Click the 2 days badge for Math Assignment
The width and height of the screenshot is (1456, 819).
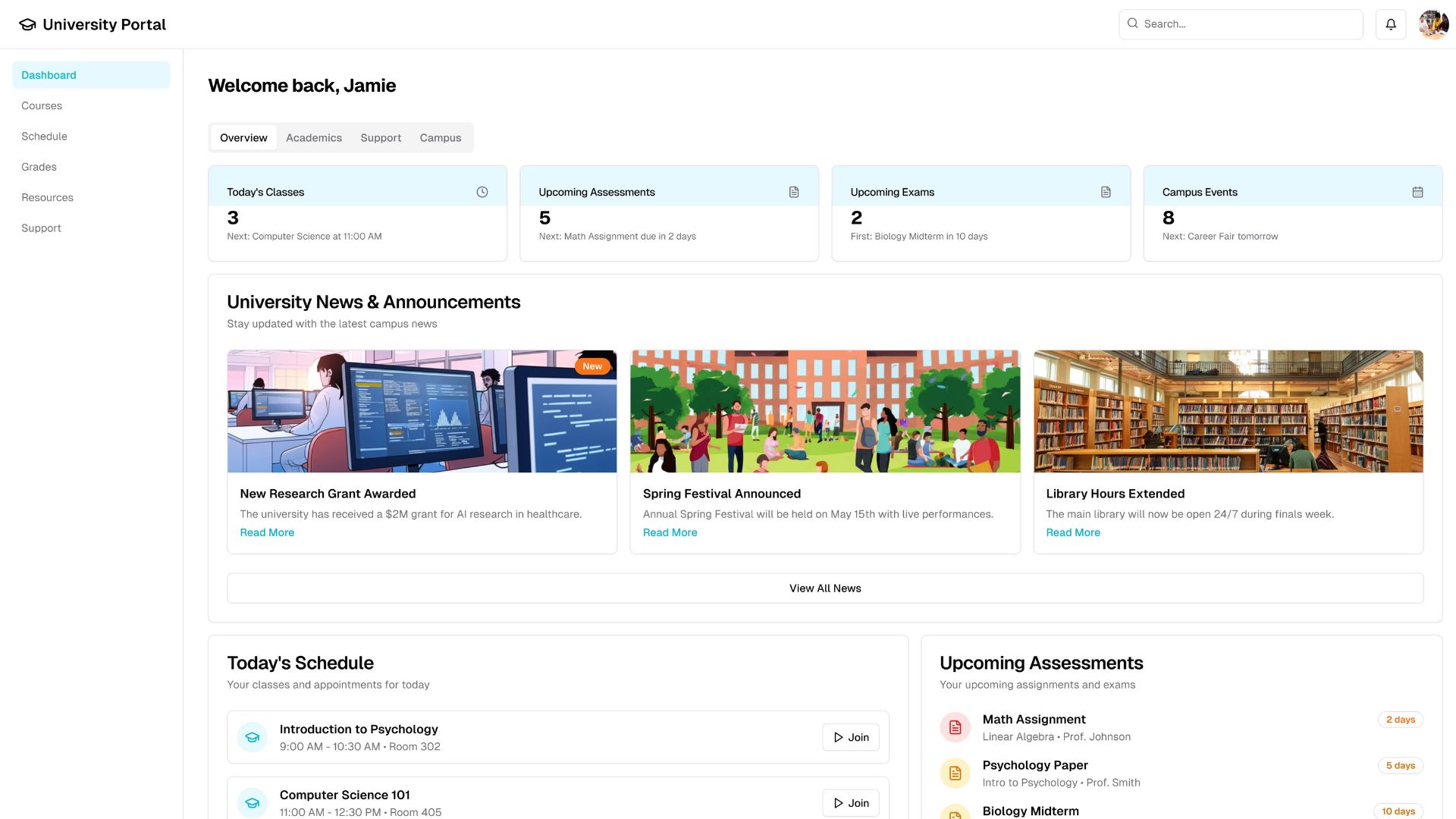(x=1401, y=720)
